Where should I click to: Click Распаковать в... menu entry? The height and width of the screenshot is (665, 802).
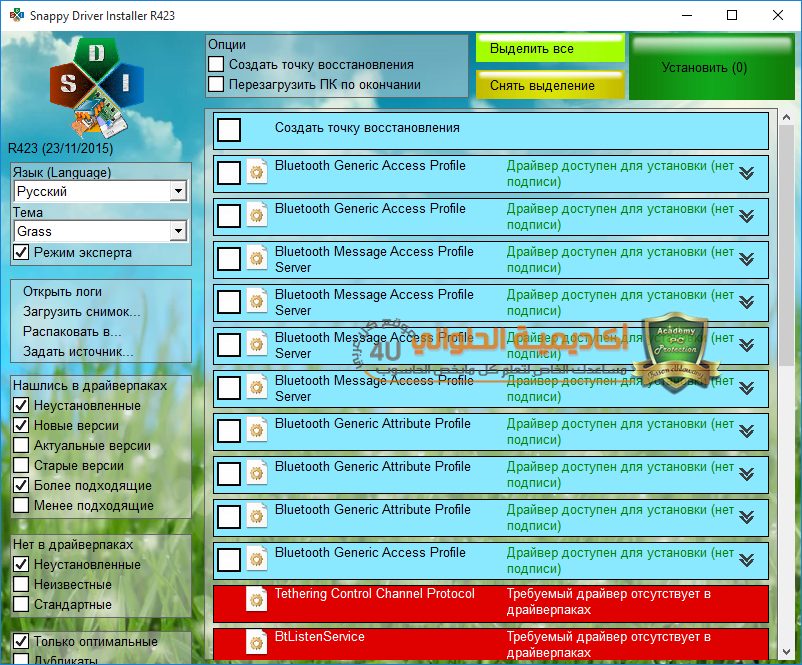pyautogui.click(x=72, y=331)
